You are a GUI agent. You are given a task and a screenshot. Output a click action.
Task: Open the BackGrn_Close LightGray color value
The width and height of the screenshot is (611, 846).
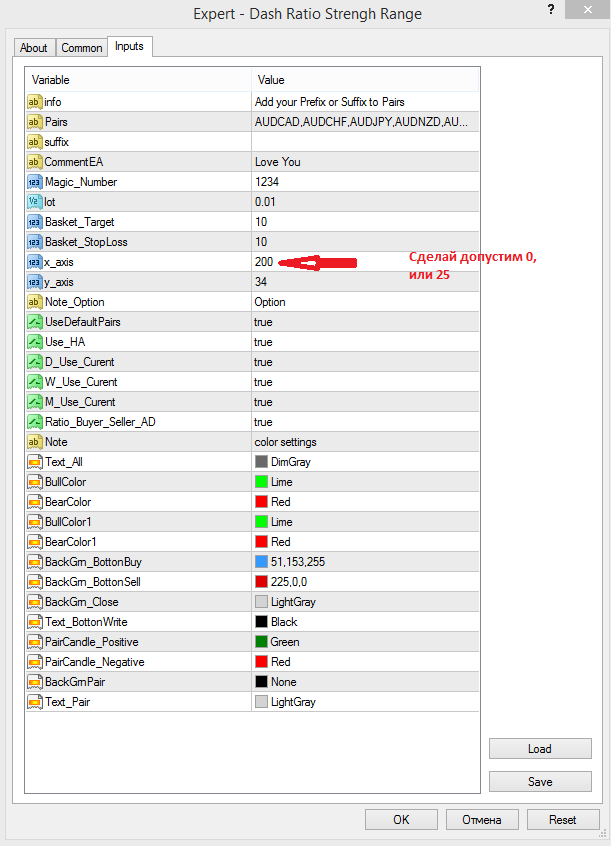point(365,602)
